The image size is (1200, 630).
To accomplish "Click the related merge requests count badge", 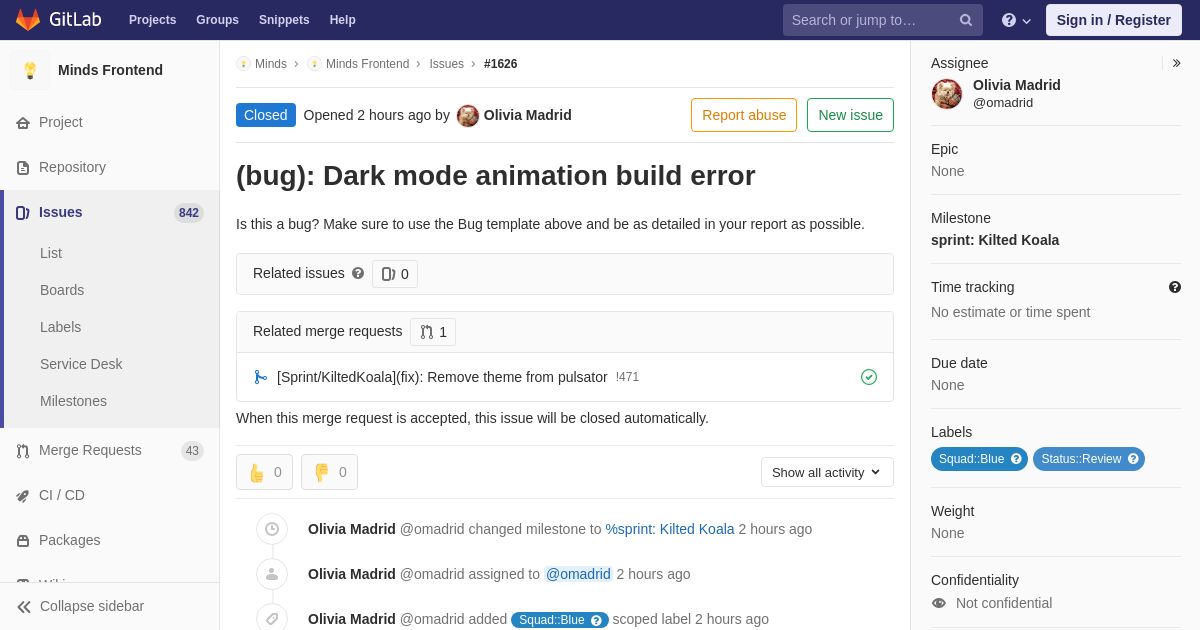I will click(x=433, y=332).
